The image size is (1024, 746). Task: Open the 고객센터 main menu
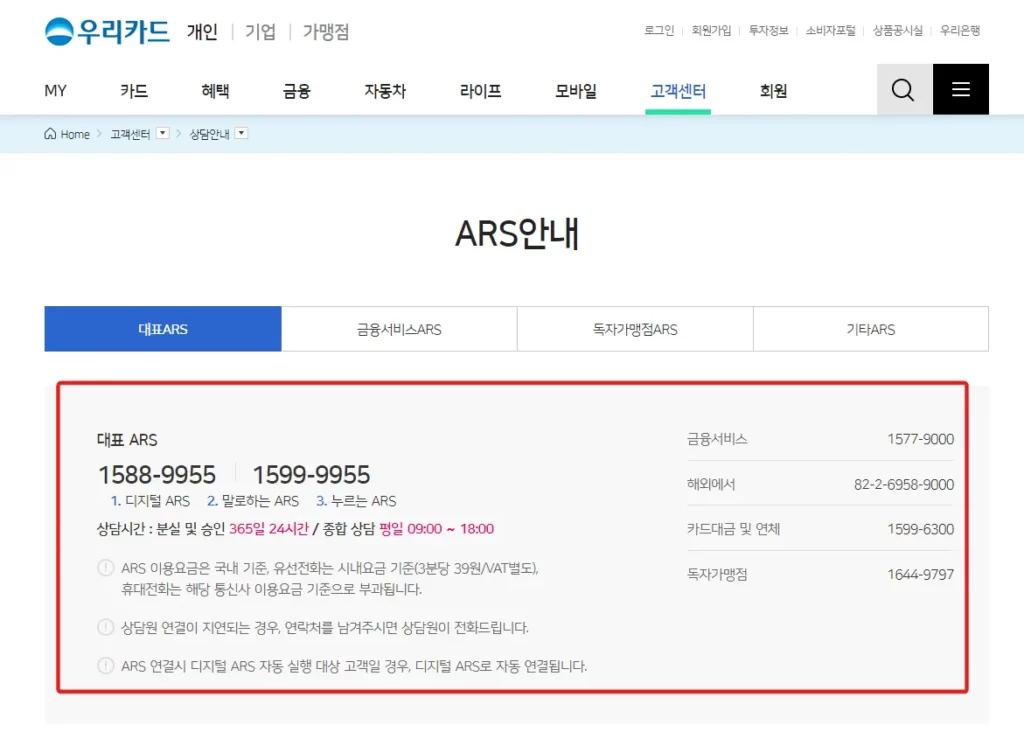pyautogui.click(x=678, y=91)
